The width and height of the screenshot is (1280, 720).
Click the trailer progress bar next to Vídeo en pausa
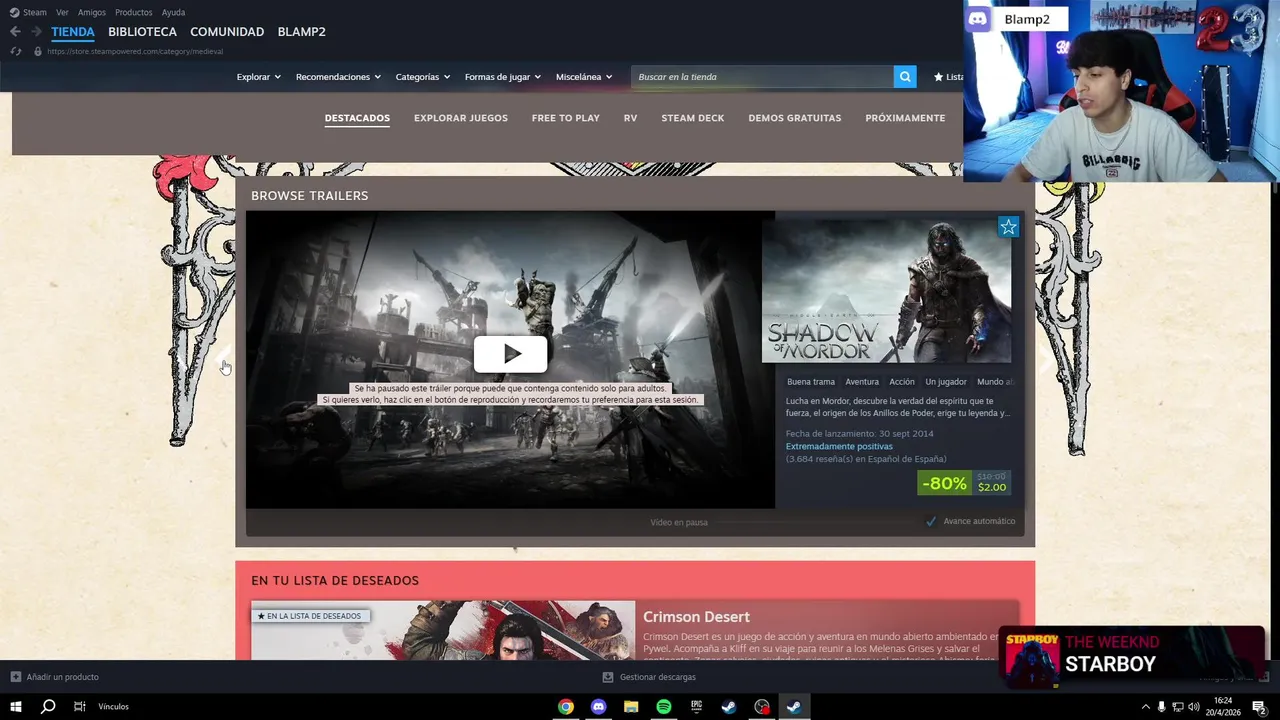pyautogui.click(x=815, y=522)
